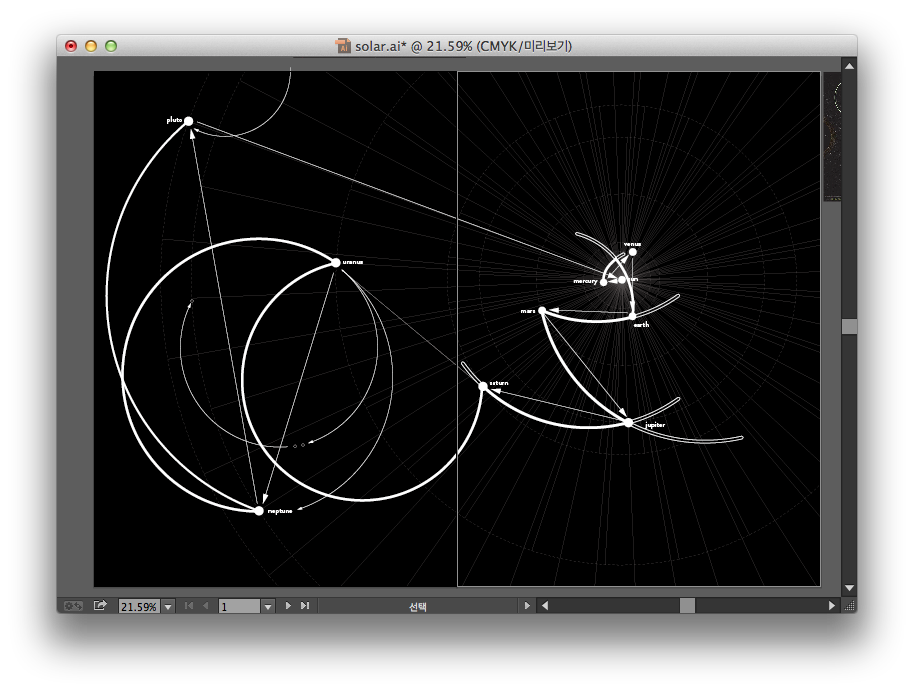Click the artboard number field
This screenshot has height=692, width=914.
(238, 606)
